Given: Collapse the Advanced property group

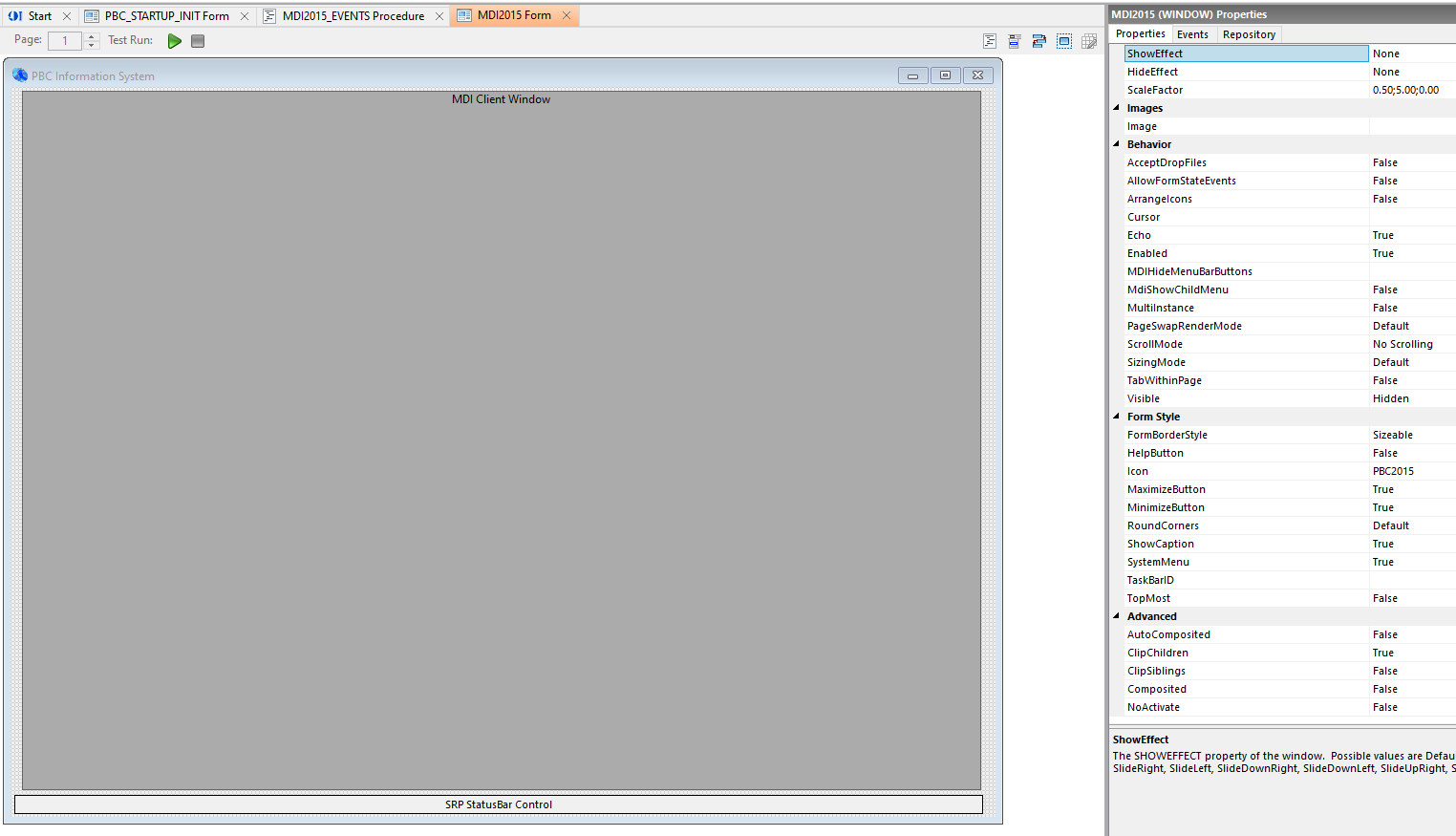Looking at the screenshot, I should coord(1117,616).
